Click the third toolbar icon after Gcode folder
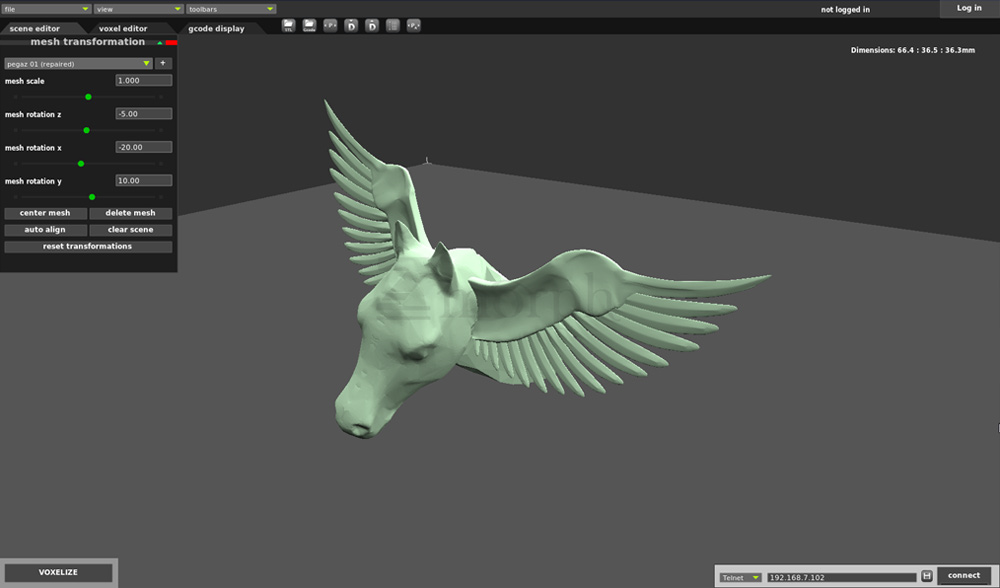This screenshot has height=588, width=1000. pos(372,25)
